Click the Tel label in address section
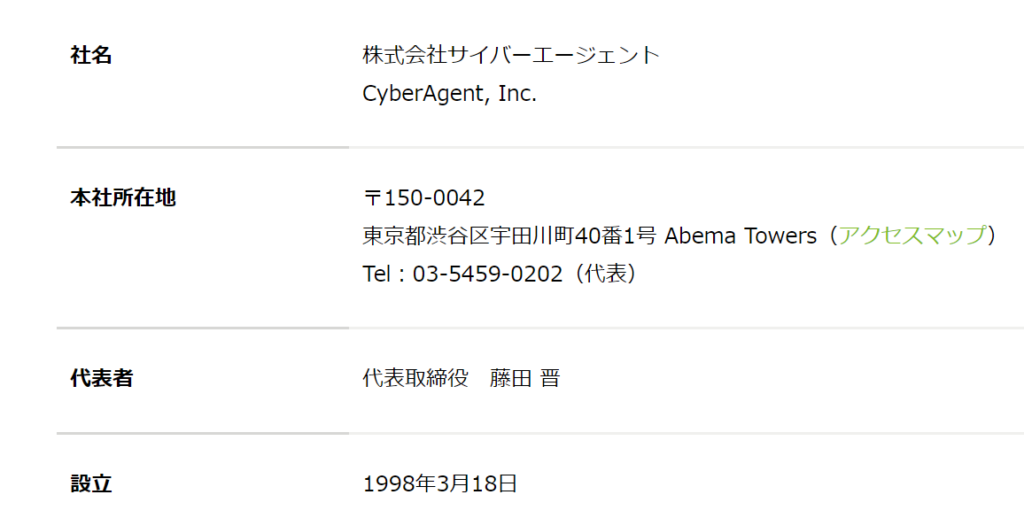The width and height of the screenshot is (1024, 510). point(377,274)
